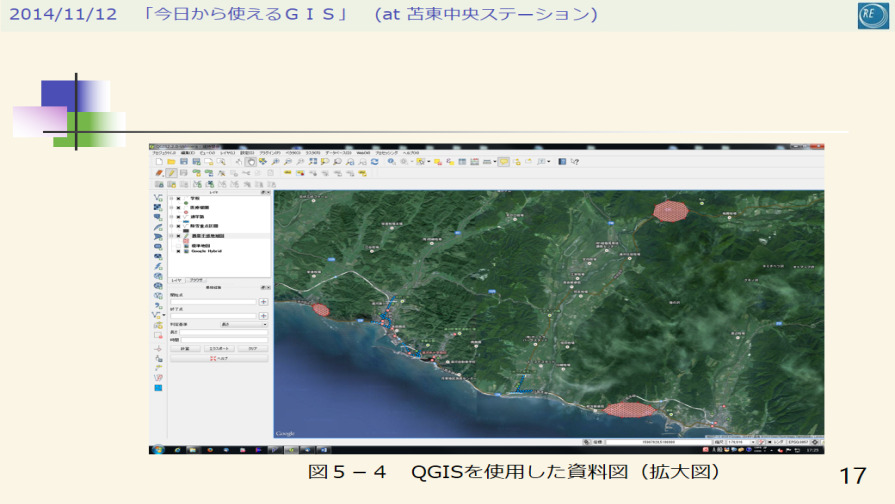
Task: Select the Zoom In magnifier tool
Action: tap(275, 161)
